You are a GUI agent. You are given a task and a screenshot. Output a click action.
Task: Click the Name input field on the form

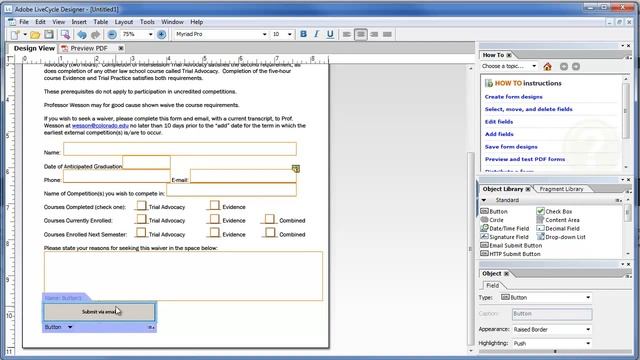pyautogui.click(x=180, y=149)
